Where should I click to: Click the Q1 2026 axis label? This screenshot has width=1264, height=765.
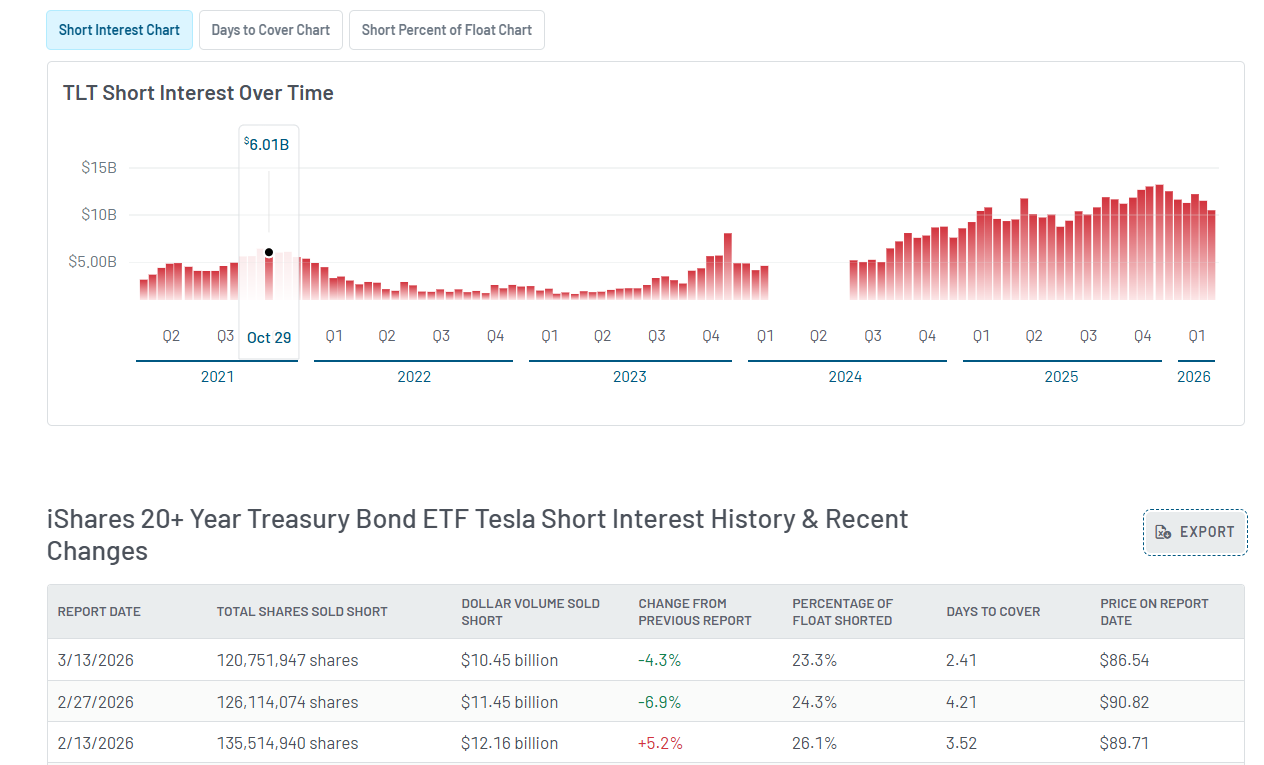click(1196, 336)
